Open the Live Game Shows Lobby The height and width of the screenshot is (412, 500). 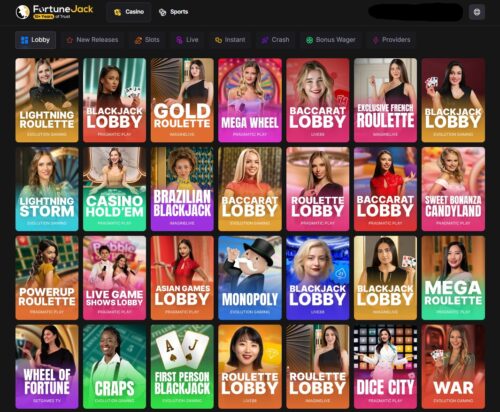114,278
